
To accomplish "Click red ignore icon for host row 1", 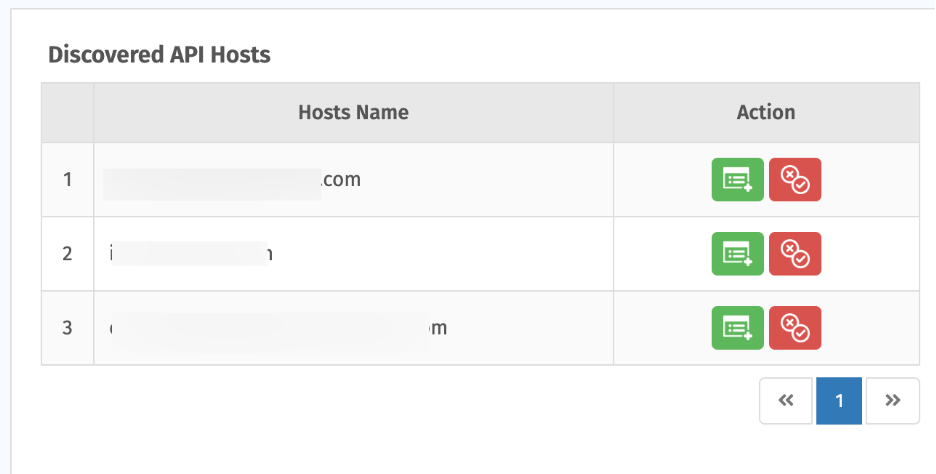I will tap(795, 180).
